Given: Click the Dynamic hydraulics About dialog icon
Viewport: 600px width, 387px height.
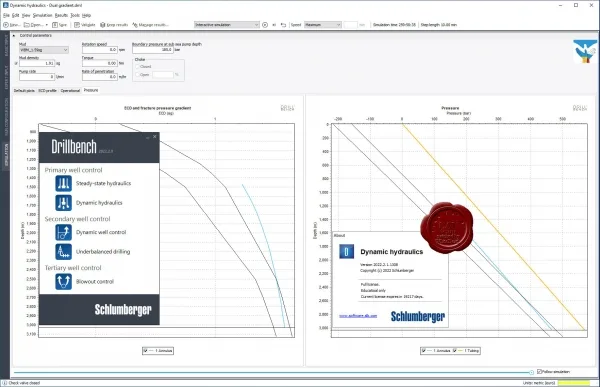Looking at the screenshot, I should [x=347, y=252].
